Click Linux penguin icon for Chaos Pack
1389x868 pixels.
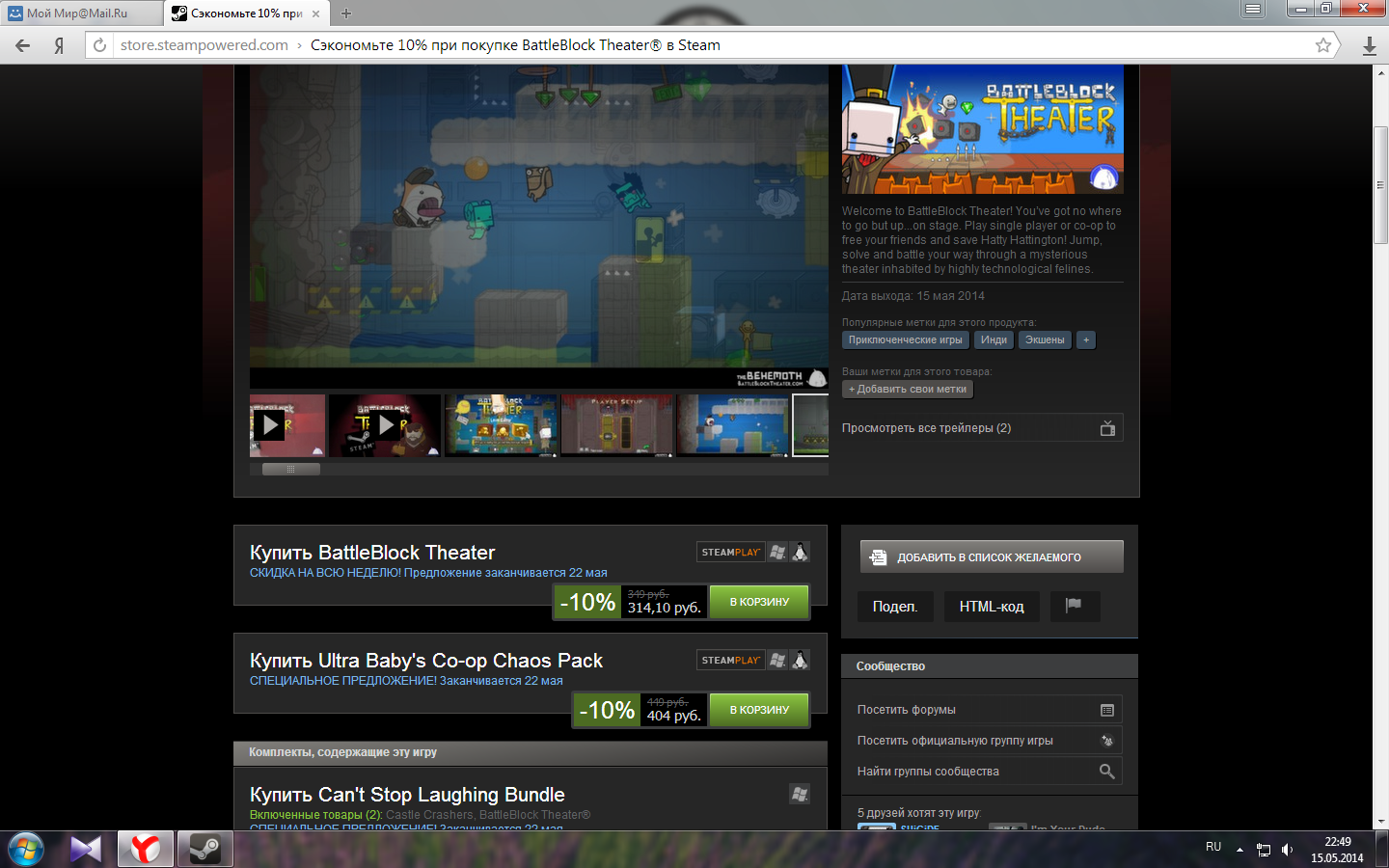point(800,660)
